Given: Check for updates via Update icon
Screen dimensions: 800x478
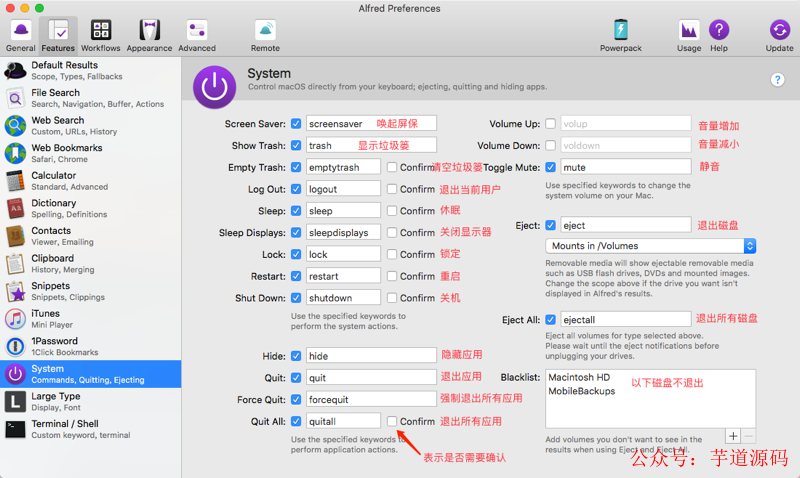Looking at the screenshot, I should 779,36.
